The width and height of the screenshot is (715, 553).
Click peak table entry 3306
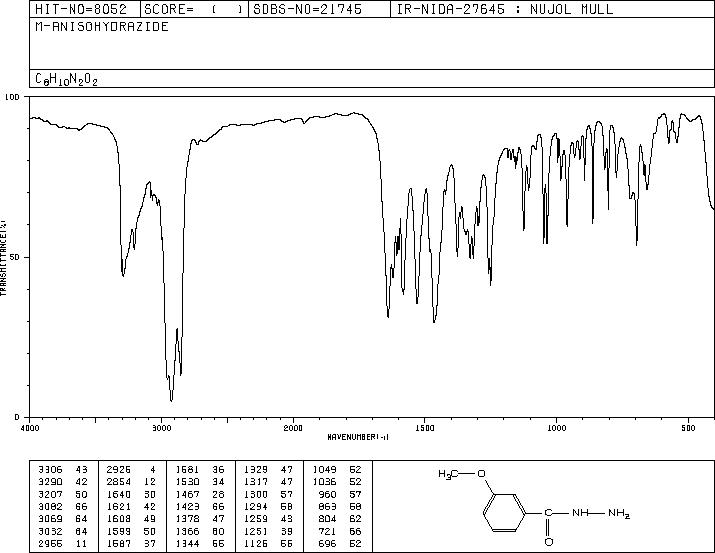click(x=50, y=470)
